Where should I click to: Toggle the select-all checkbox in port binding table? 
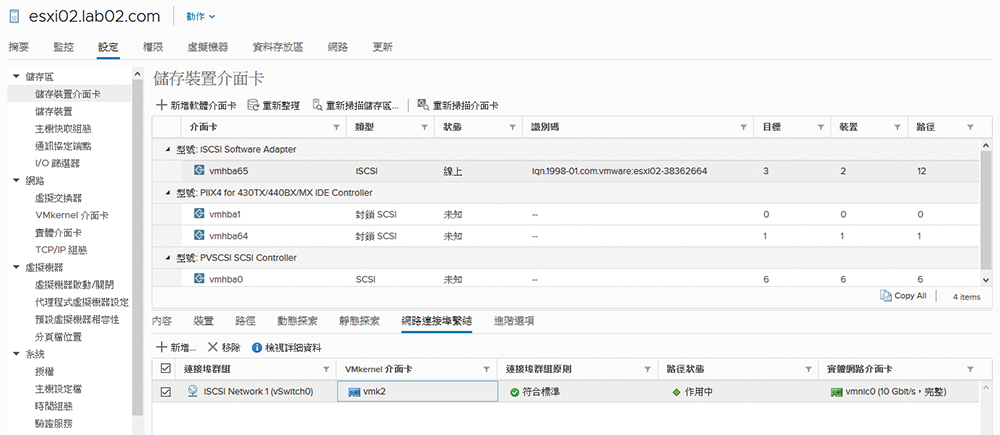click(166, 368)
